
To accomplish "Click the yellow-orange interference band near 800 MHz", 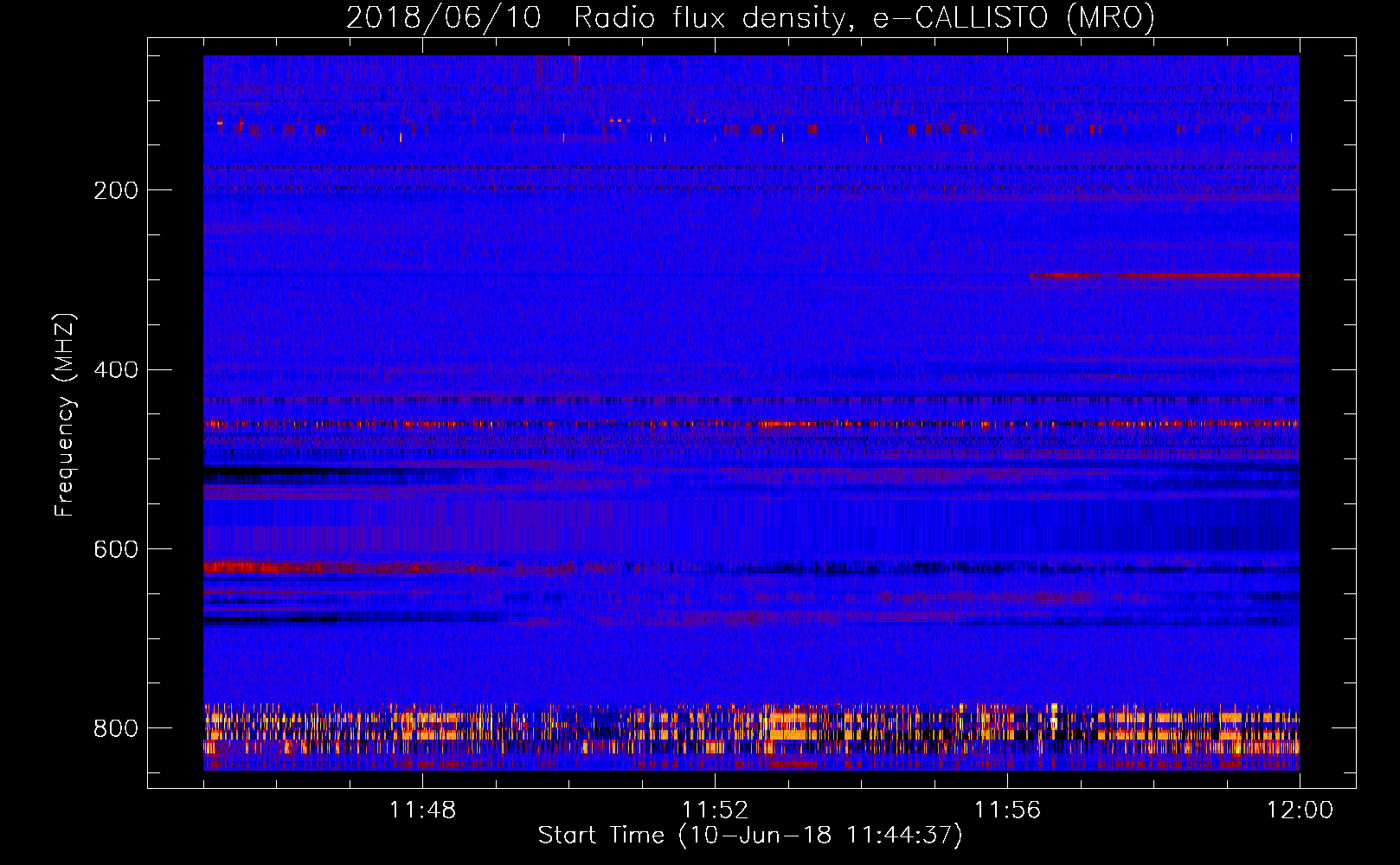I will [751, 731].
